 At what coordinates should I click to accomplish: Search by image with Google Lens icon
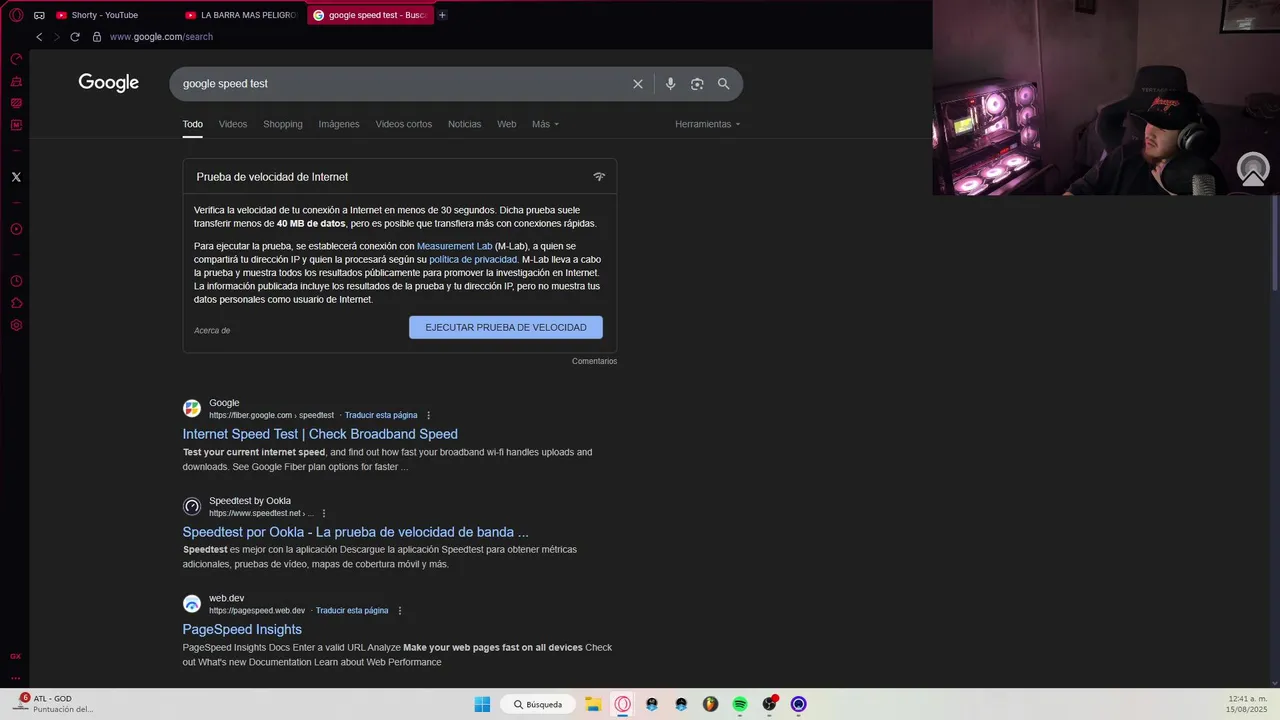pyautogui.click(x=697, y=84)
